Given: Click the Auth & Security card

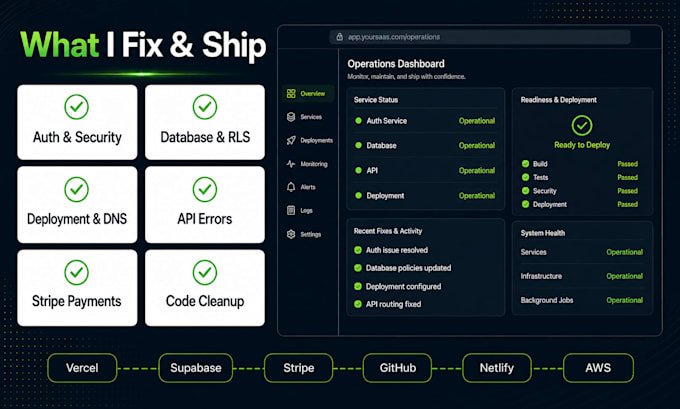Looking at the screenshot, I should click(77, 122).
